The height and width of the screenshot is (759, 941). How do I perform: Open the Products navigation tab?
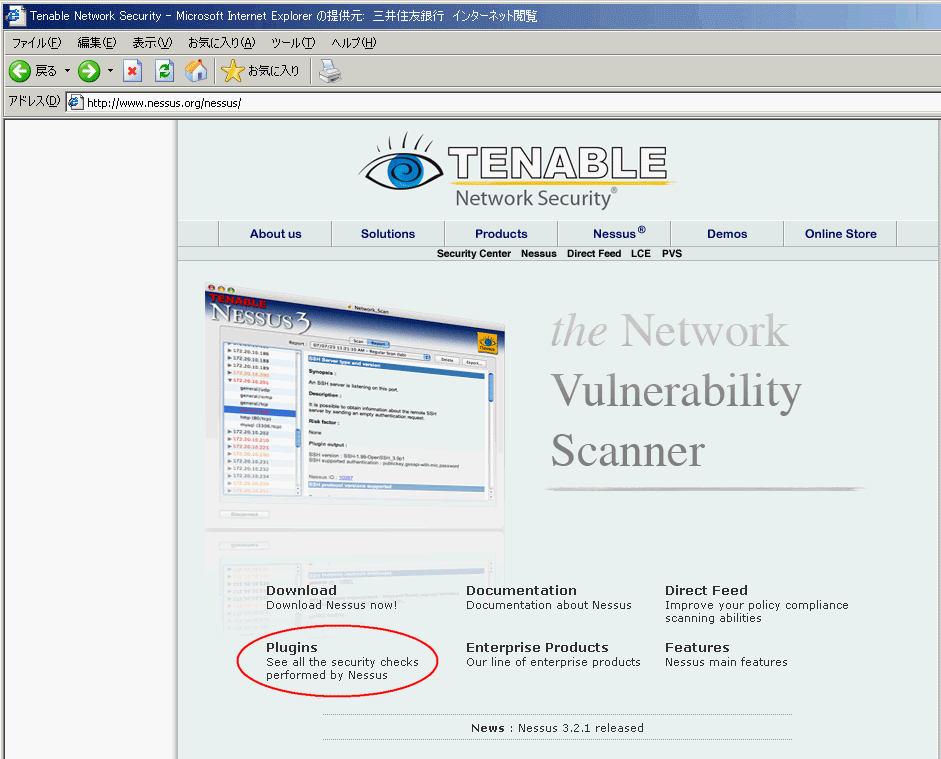tap(501, 234)
